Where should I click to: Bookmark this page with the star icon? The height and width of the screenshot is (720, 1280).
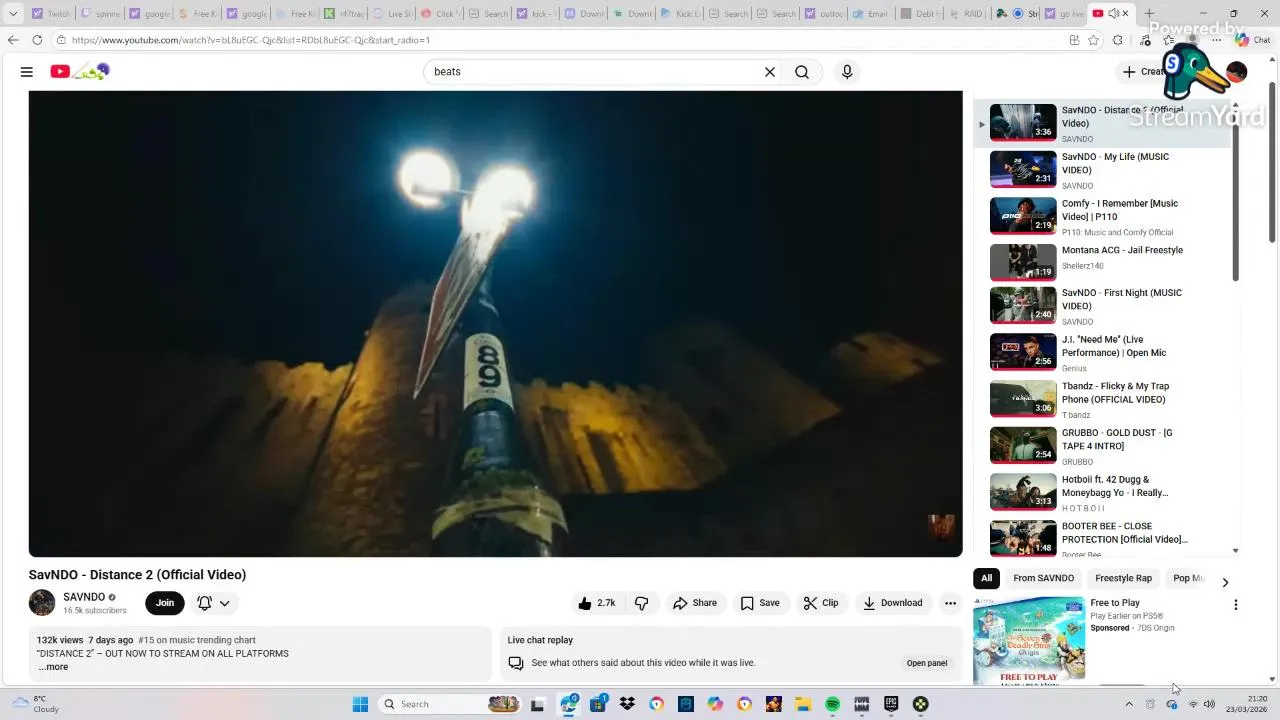(1093, 40)
